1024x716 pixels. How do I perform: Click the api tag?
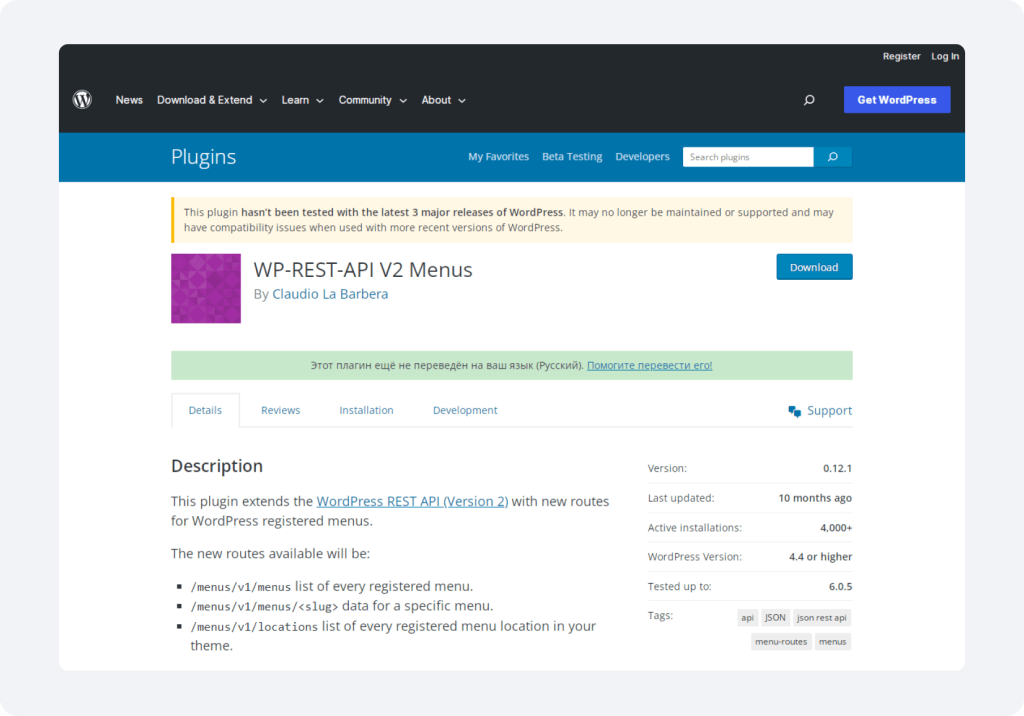(x=748, y=617)
